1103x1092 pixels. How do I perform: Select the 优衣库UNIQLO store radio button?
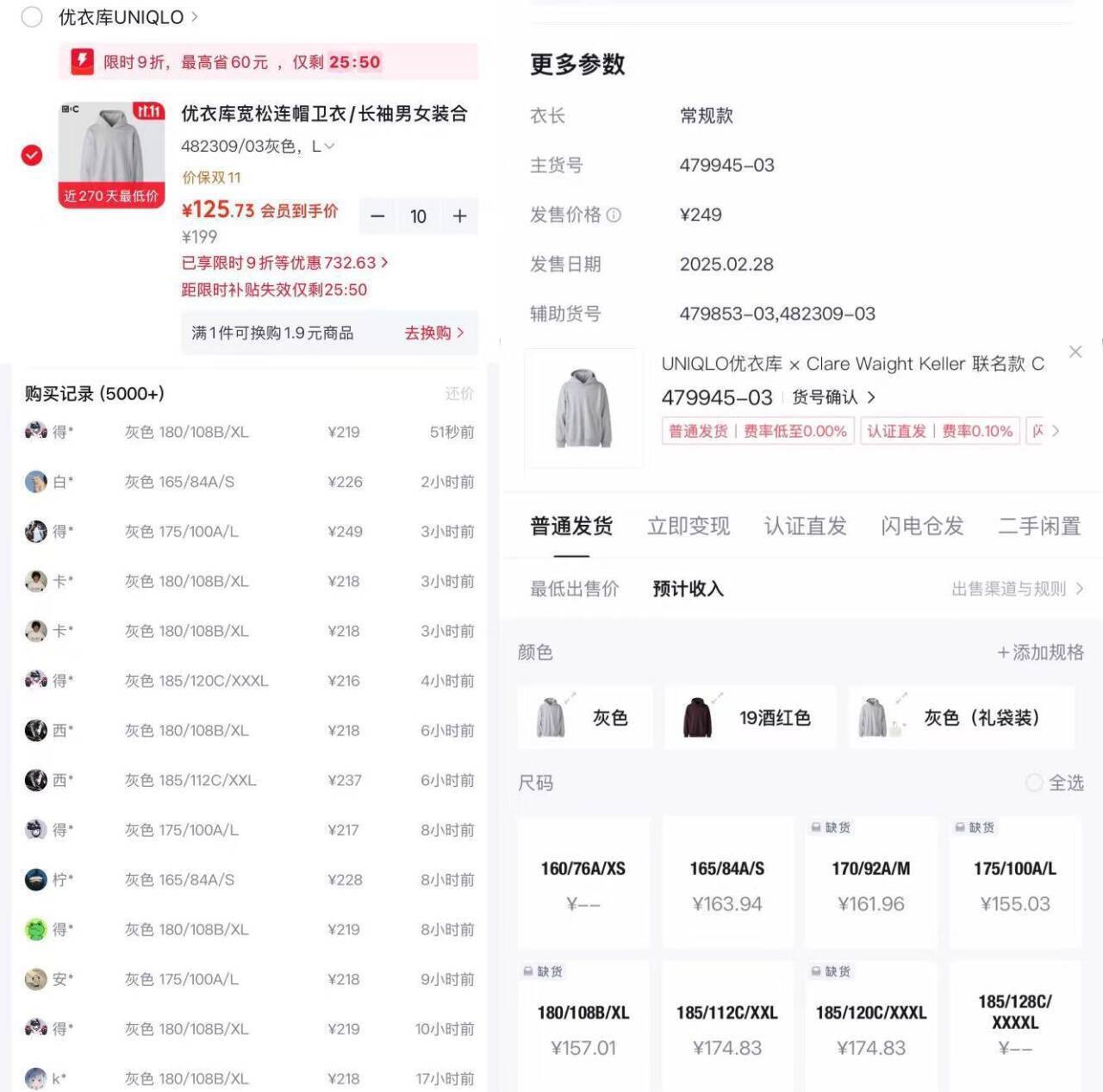click(32, 17)
